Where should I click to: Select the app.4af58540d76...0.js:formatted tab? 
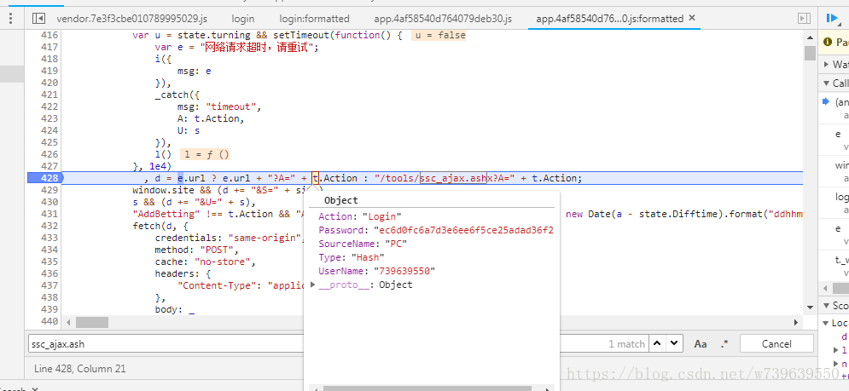[610, 19]
